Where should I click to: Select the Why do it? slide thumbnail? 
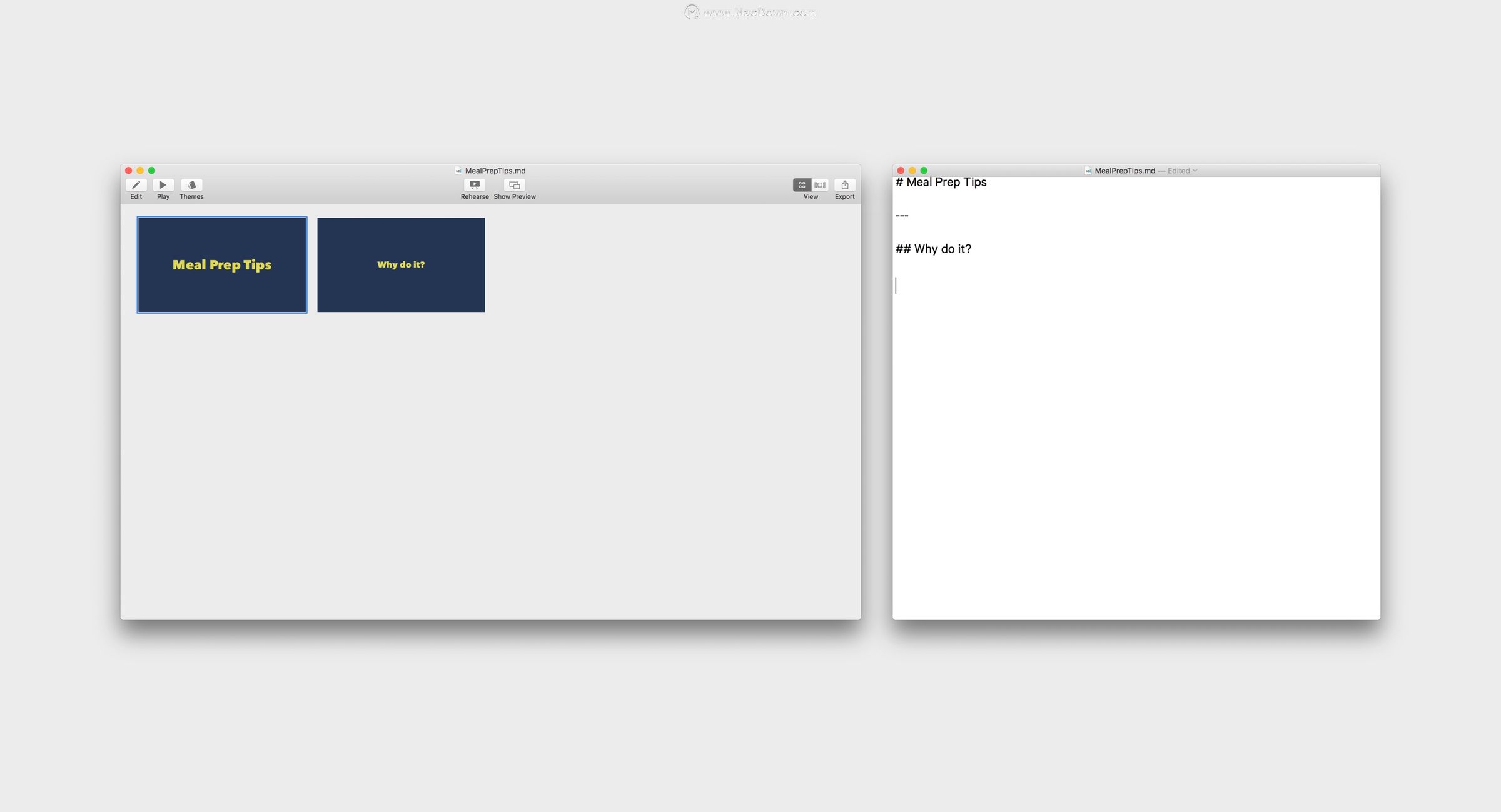coord(400,264)
